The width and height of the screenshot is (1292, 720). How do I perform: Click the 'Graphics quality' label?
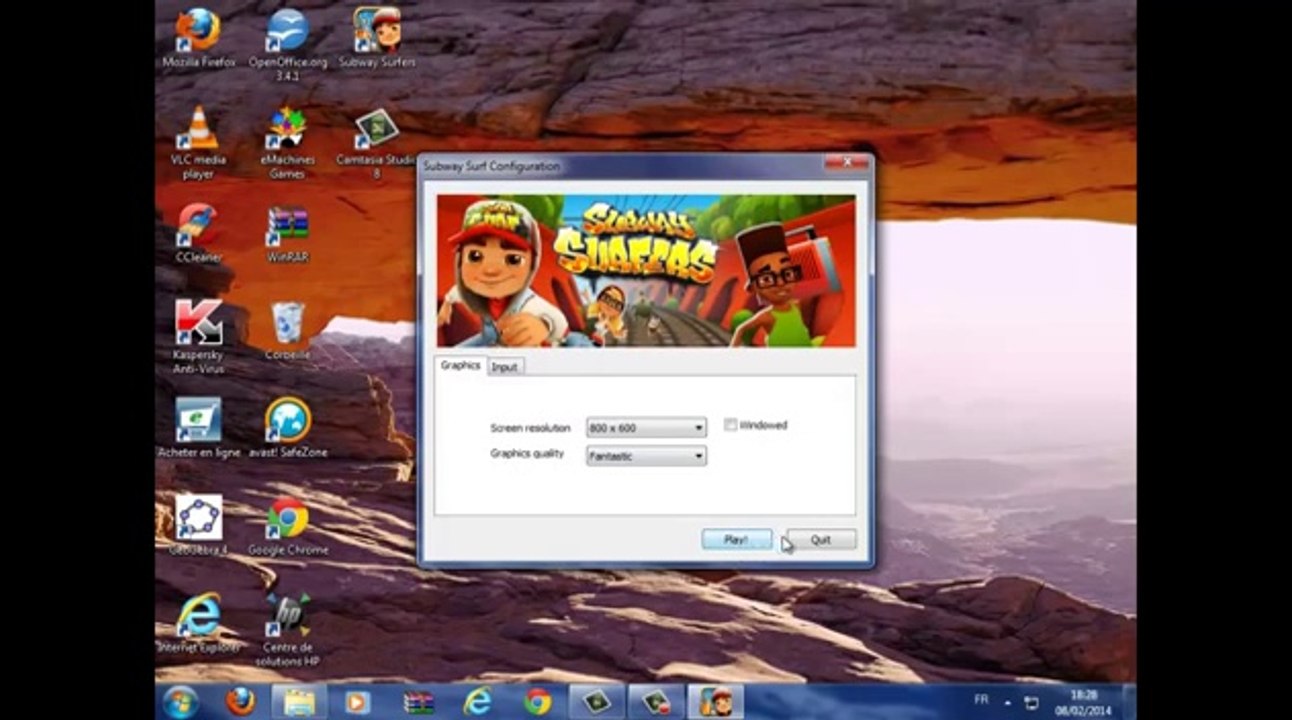click(527, 454)
